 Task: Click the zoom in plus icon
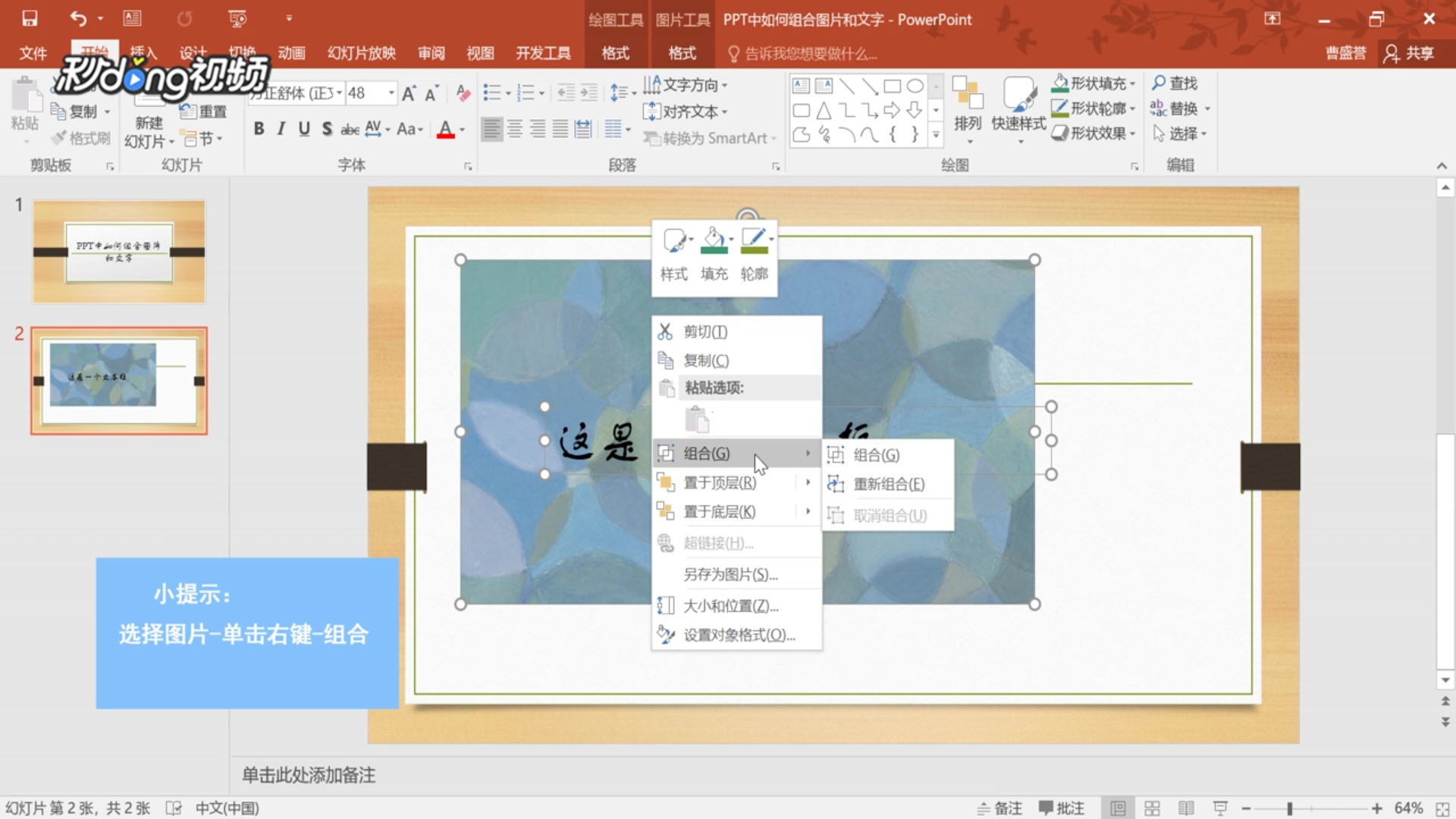tap(1377, 808)
